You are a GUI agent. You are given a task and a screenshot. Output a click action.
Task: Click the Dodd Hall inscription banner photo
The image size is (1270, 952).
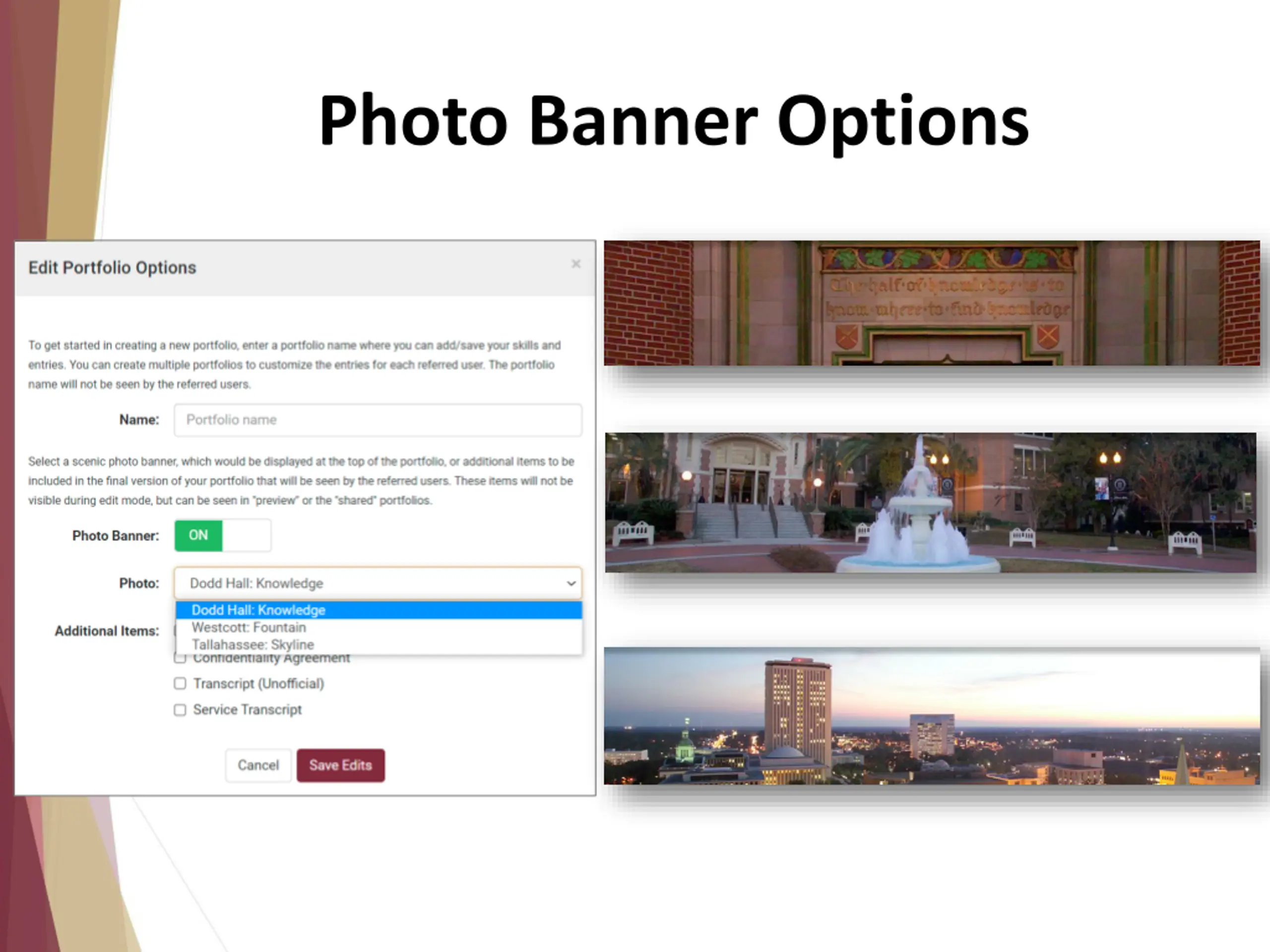coord(931,303)
